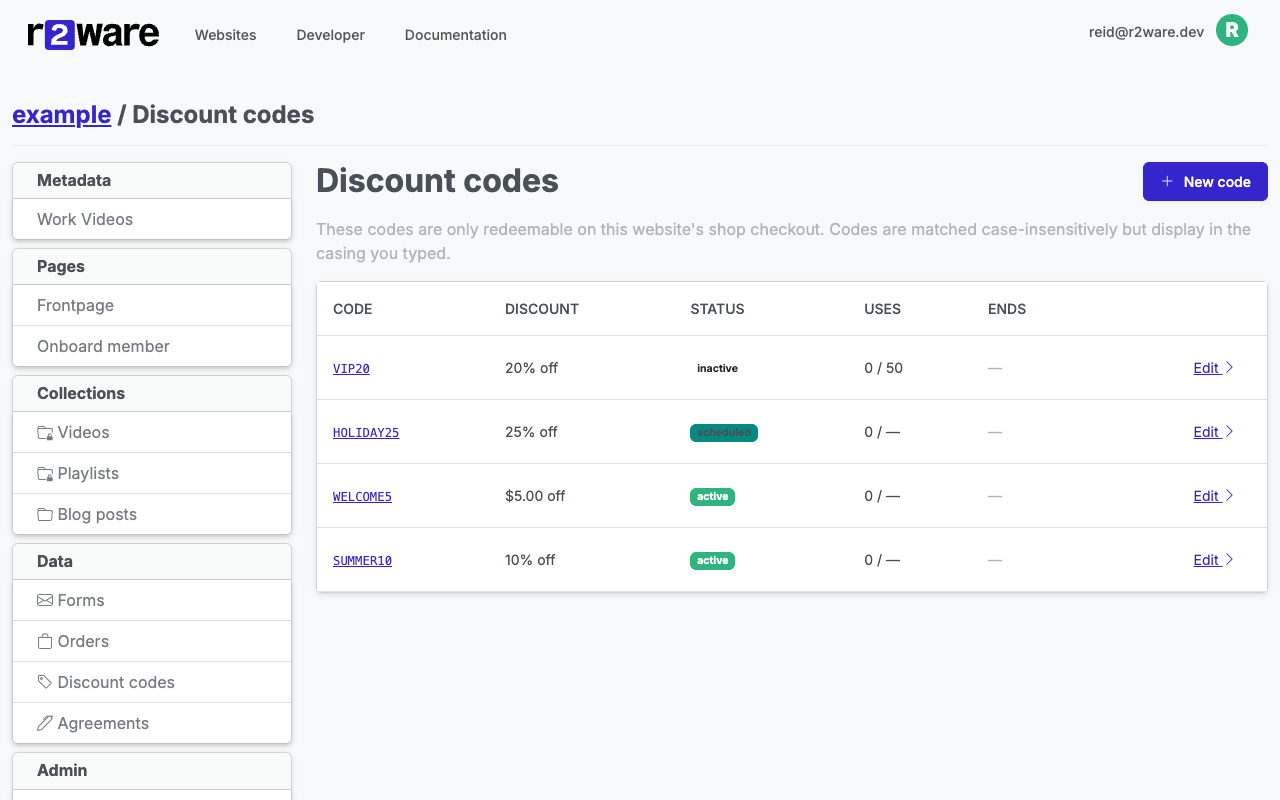The image size is (1280, 800).
Task: Edit the SUMMER10 discount code
Action: pos(1214,560)
